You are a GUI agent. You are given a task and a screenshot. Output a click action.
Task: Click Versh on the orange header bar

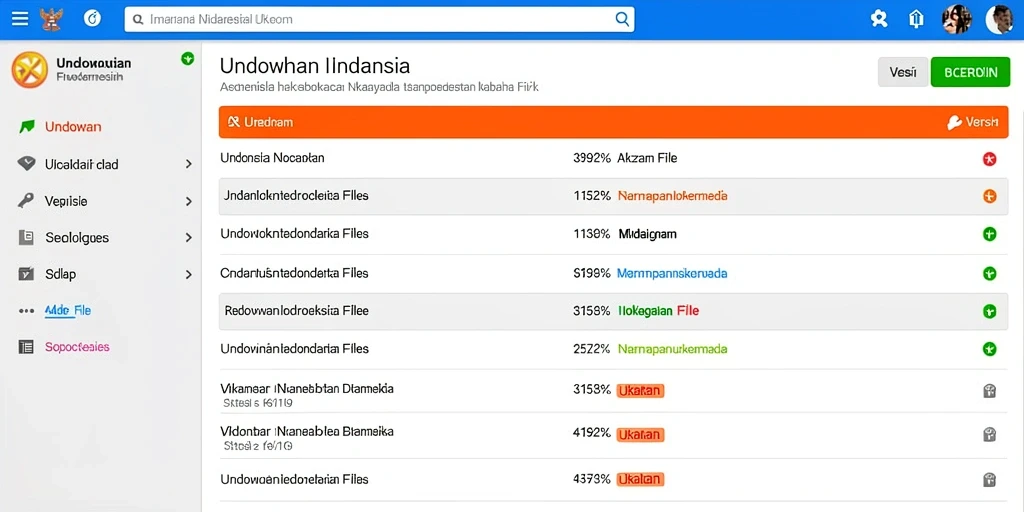click(972, 122)
